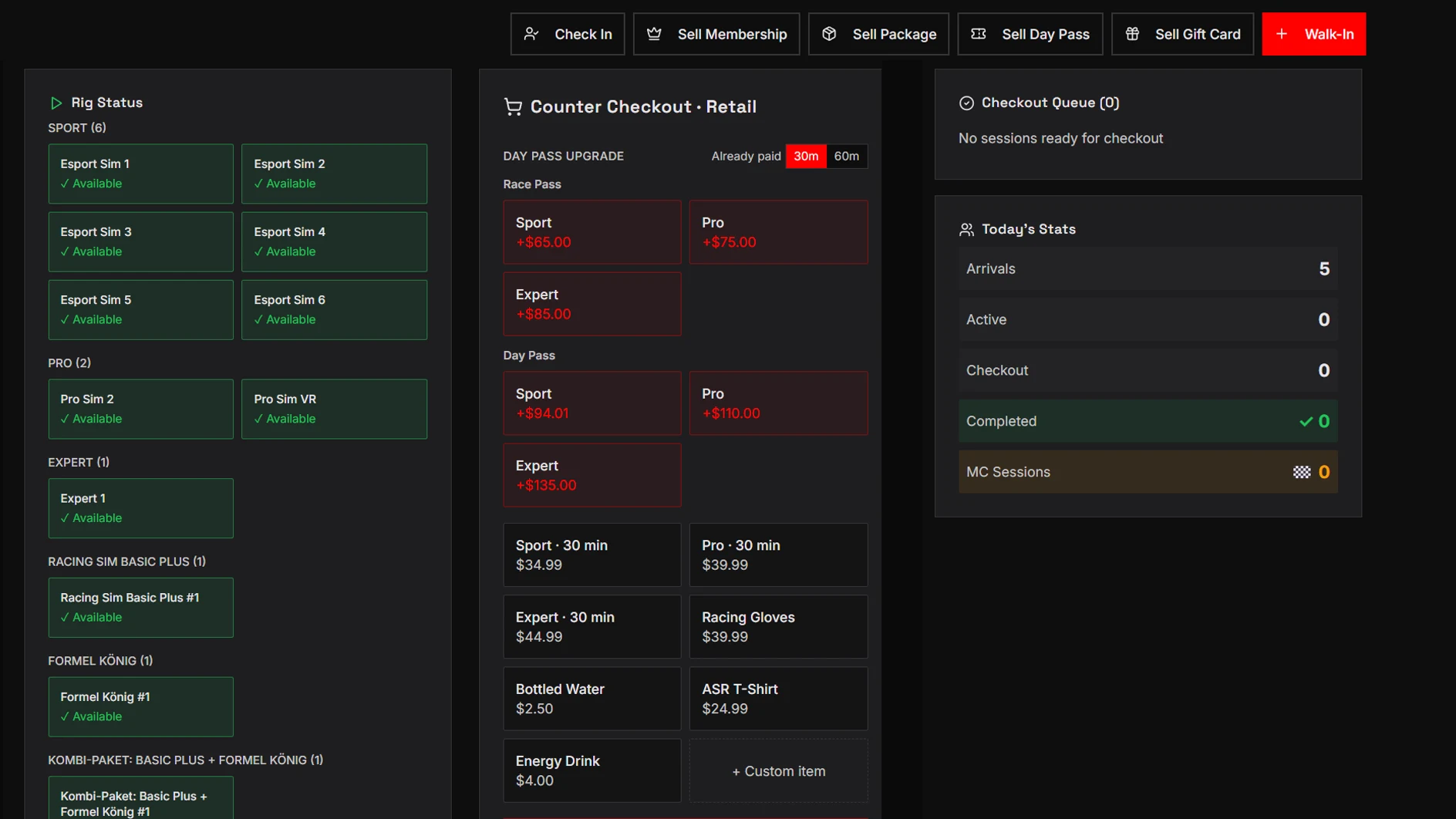The width and height of the screenshot is (1456, 819).
Task: Select the 30m already paid option
Action: tap(806, 156)
